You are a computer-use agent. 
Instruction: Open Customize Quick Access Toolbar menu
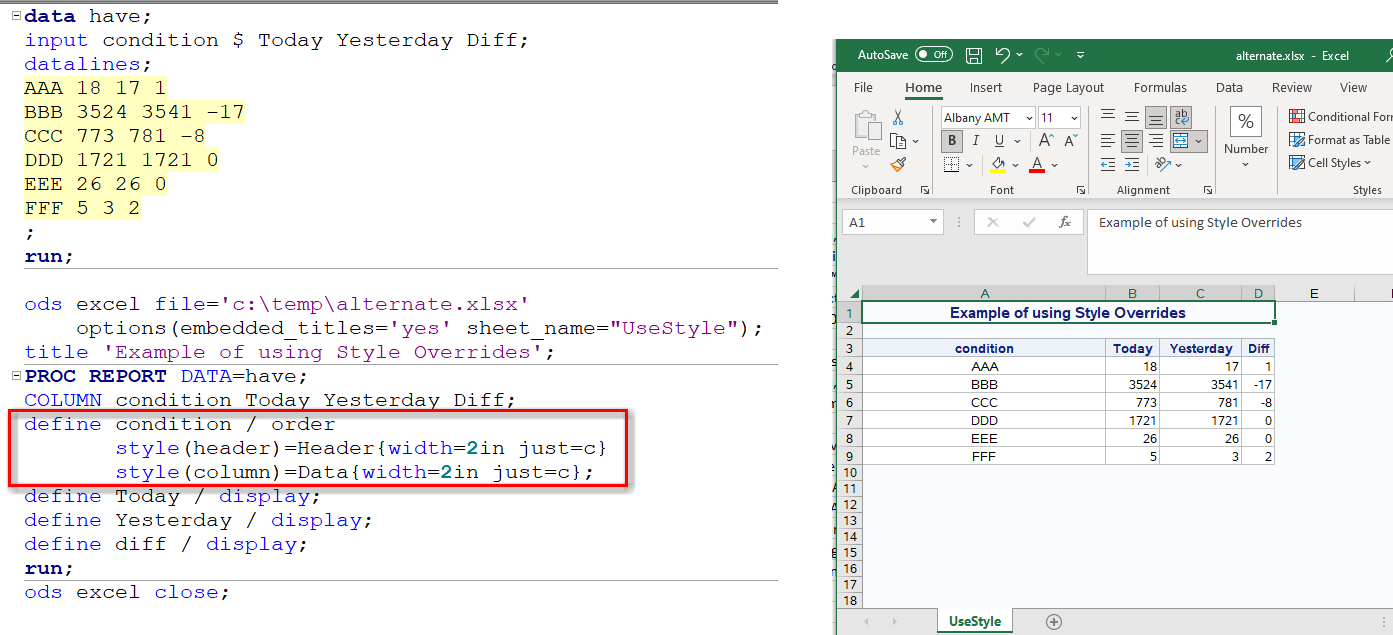[1081, 55]
